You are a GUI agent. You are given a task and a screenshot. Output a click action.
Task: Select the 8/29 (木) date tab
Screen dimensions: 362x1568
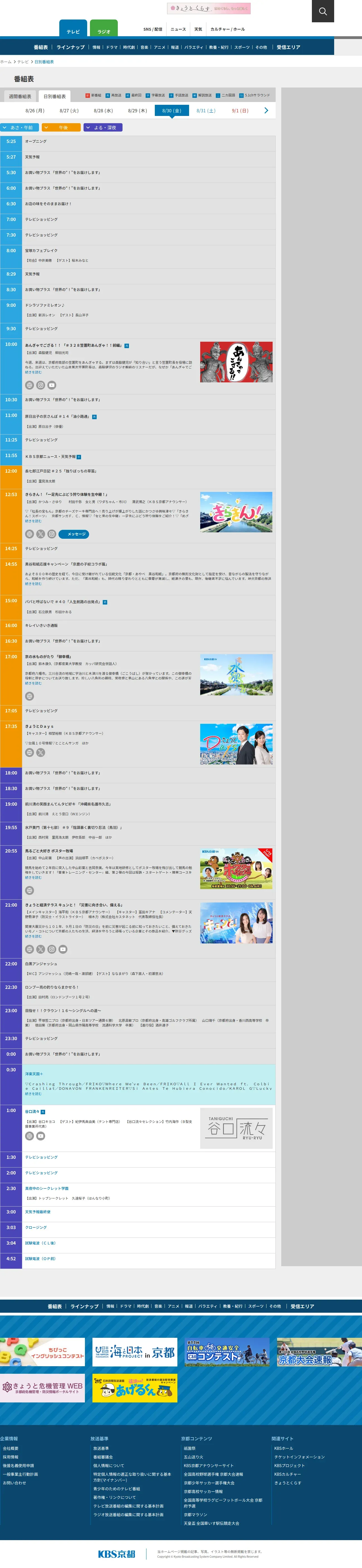[x=138, y=111]
